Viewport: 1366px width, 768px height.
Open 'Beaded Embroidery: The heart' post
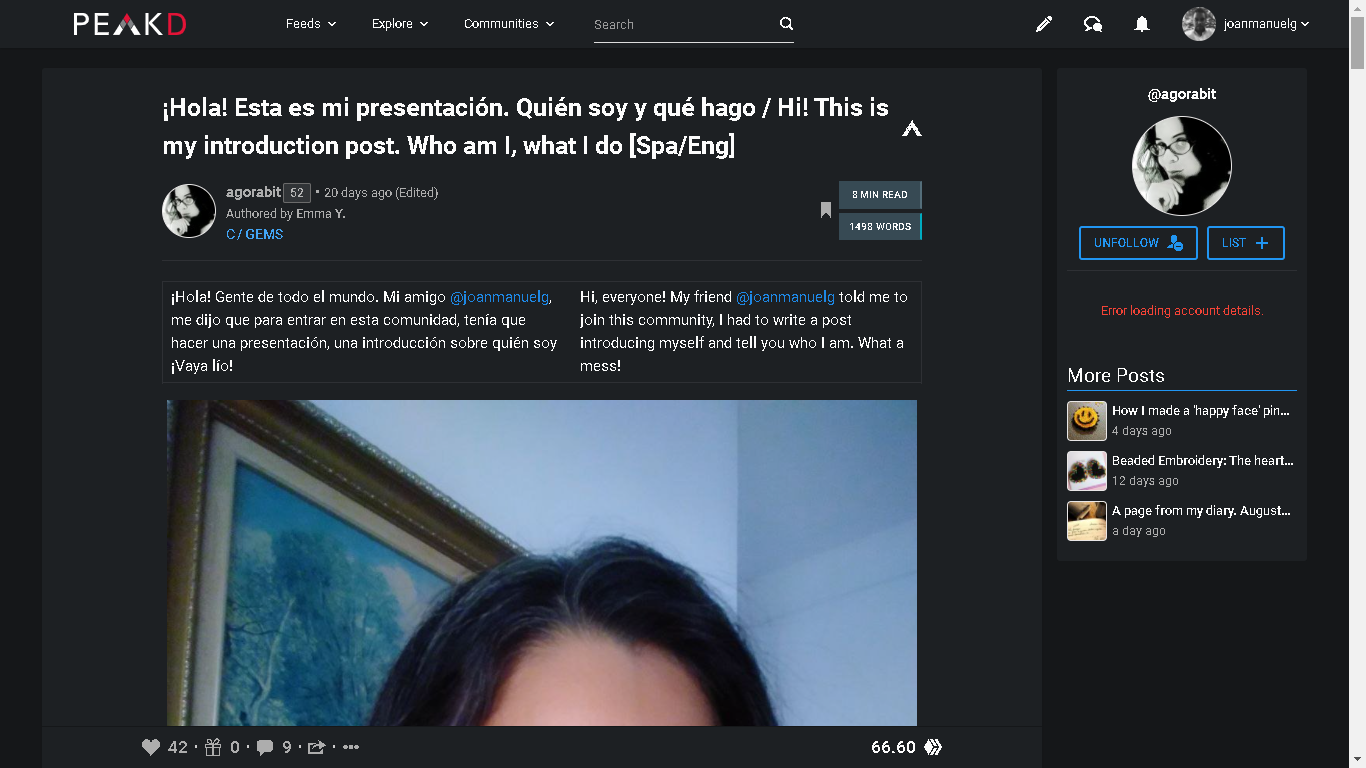[x=1203, y=460]
